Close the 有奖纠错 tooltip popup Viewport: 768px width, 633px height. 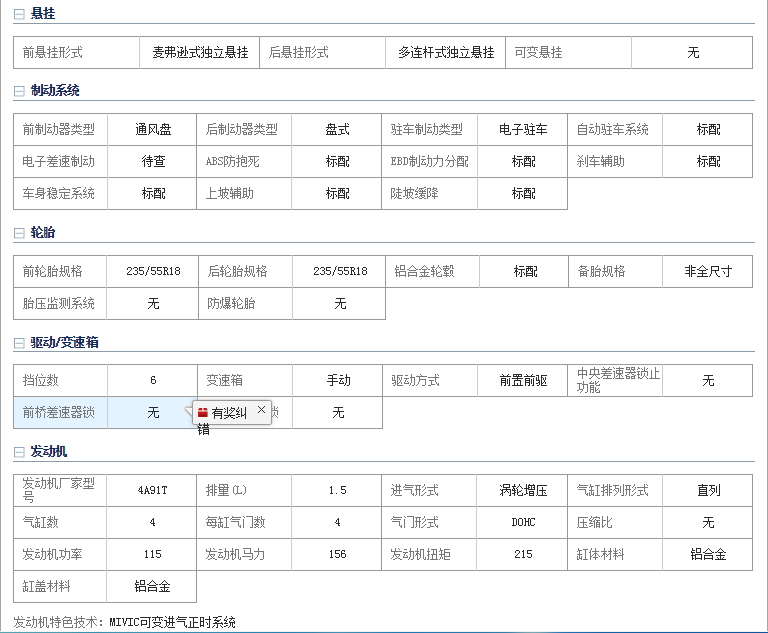[x=262, y=410]
